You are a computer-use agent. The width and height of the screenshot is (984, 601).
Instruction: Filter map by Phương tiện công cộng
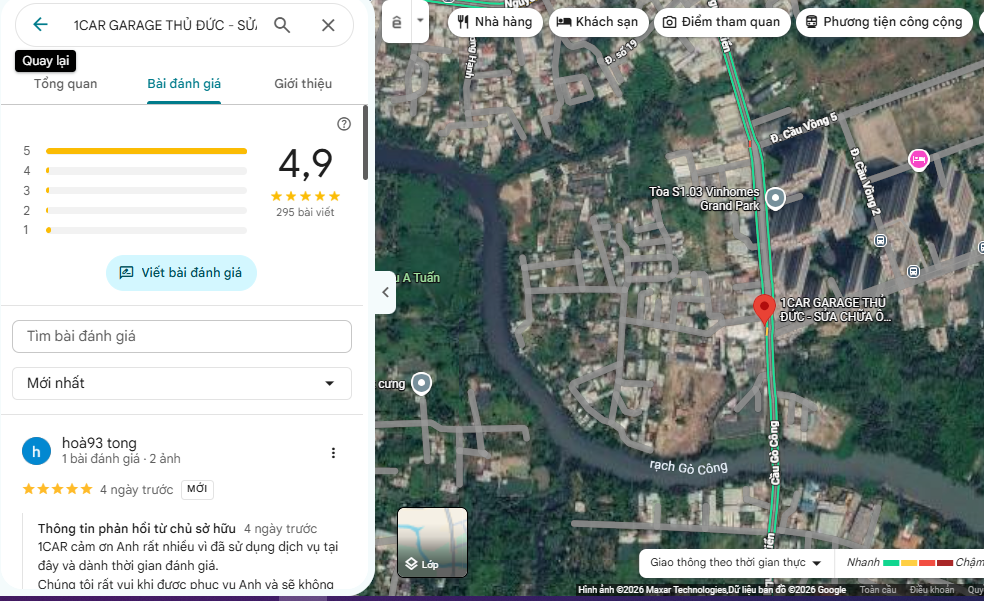(x=884, y=22)
